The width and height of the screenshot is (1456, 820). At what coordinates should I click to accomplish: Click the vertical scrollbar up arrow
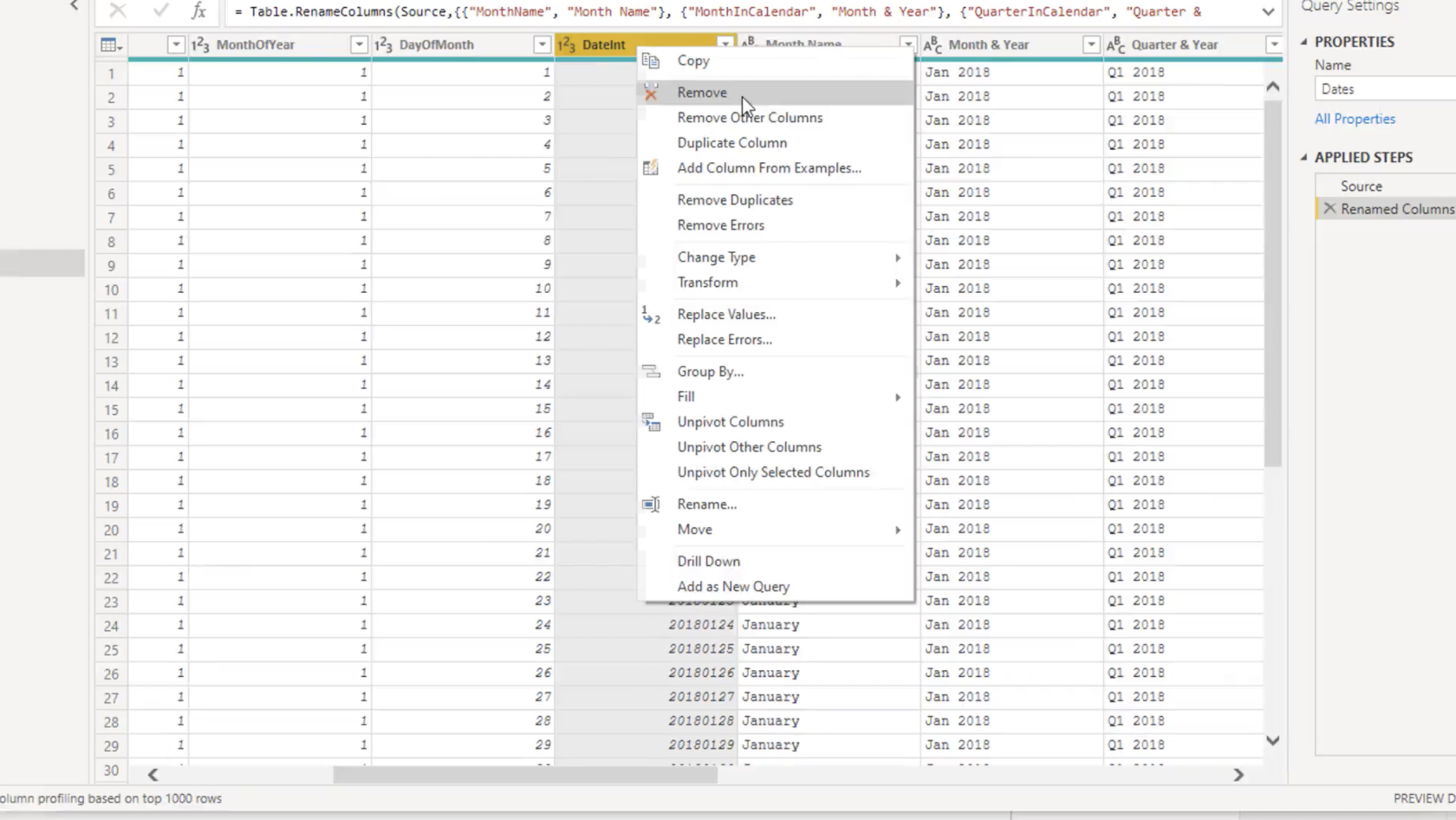pos(1272,87)
